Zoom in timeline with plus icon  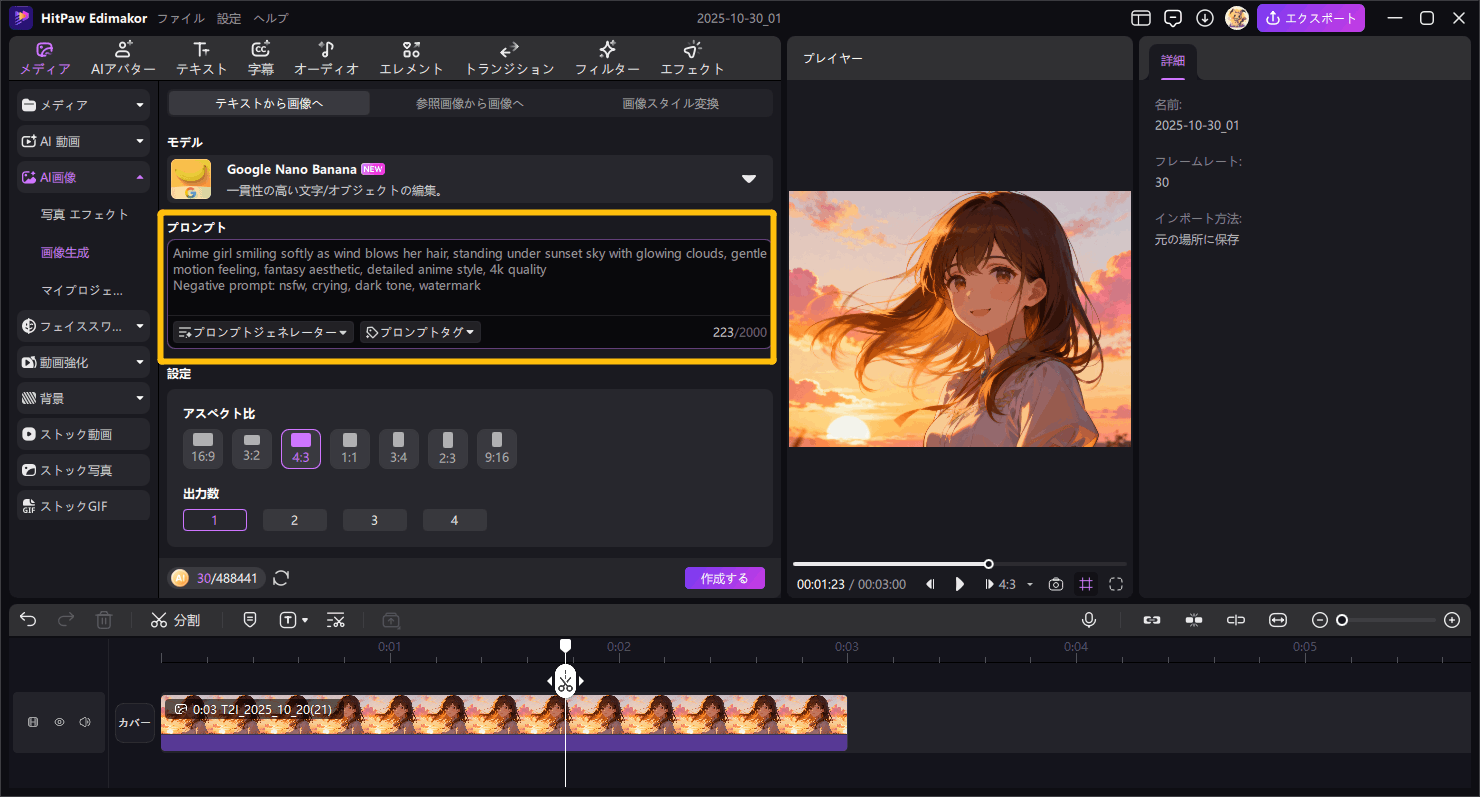click(x=1452, y=620)
